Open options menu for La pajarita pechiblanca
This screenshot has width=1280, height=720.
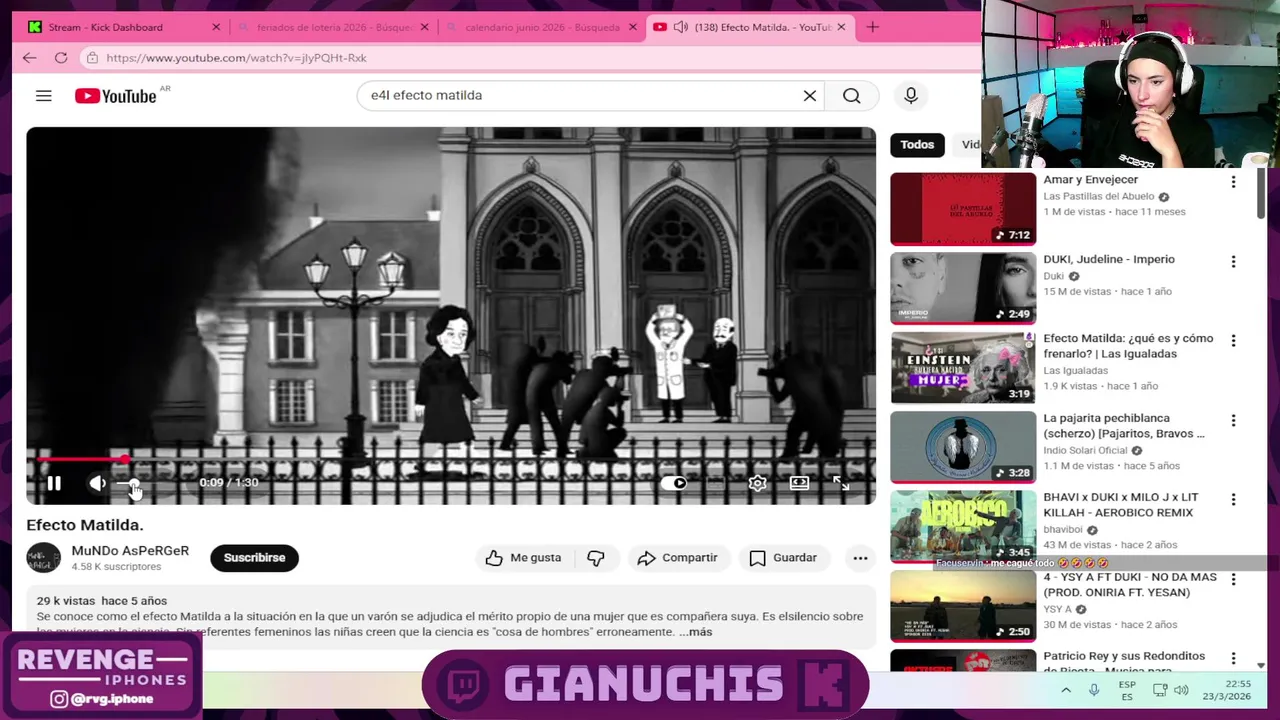(1233, 421)
